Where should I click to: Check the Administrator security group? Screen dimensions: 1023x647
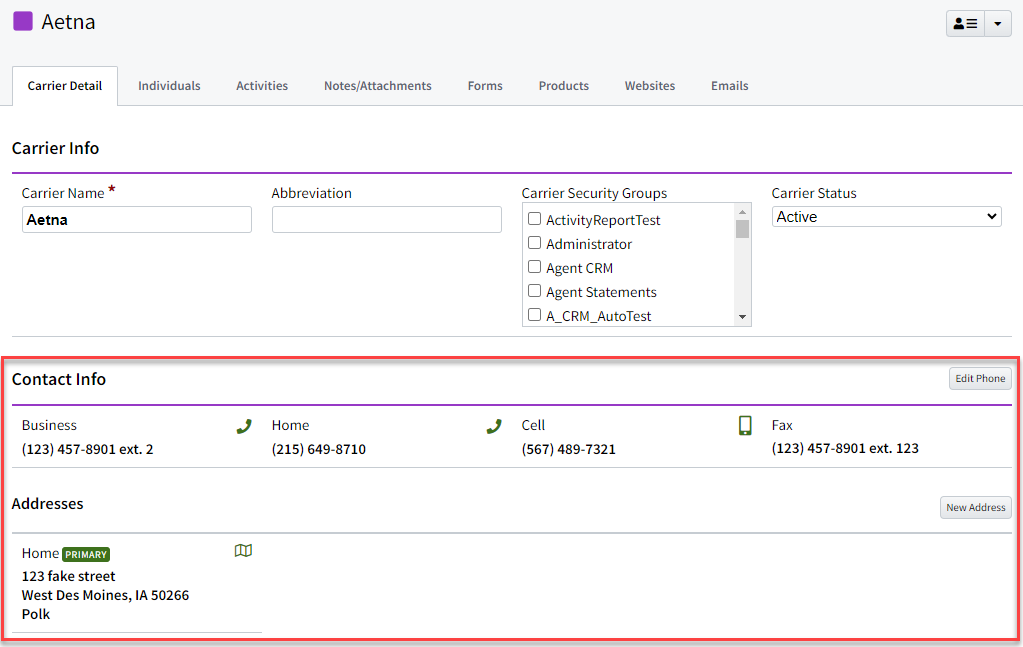click(x=534, y=243)
